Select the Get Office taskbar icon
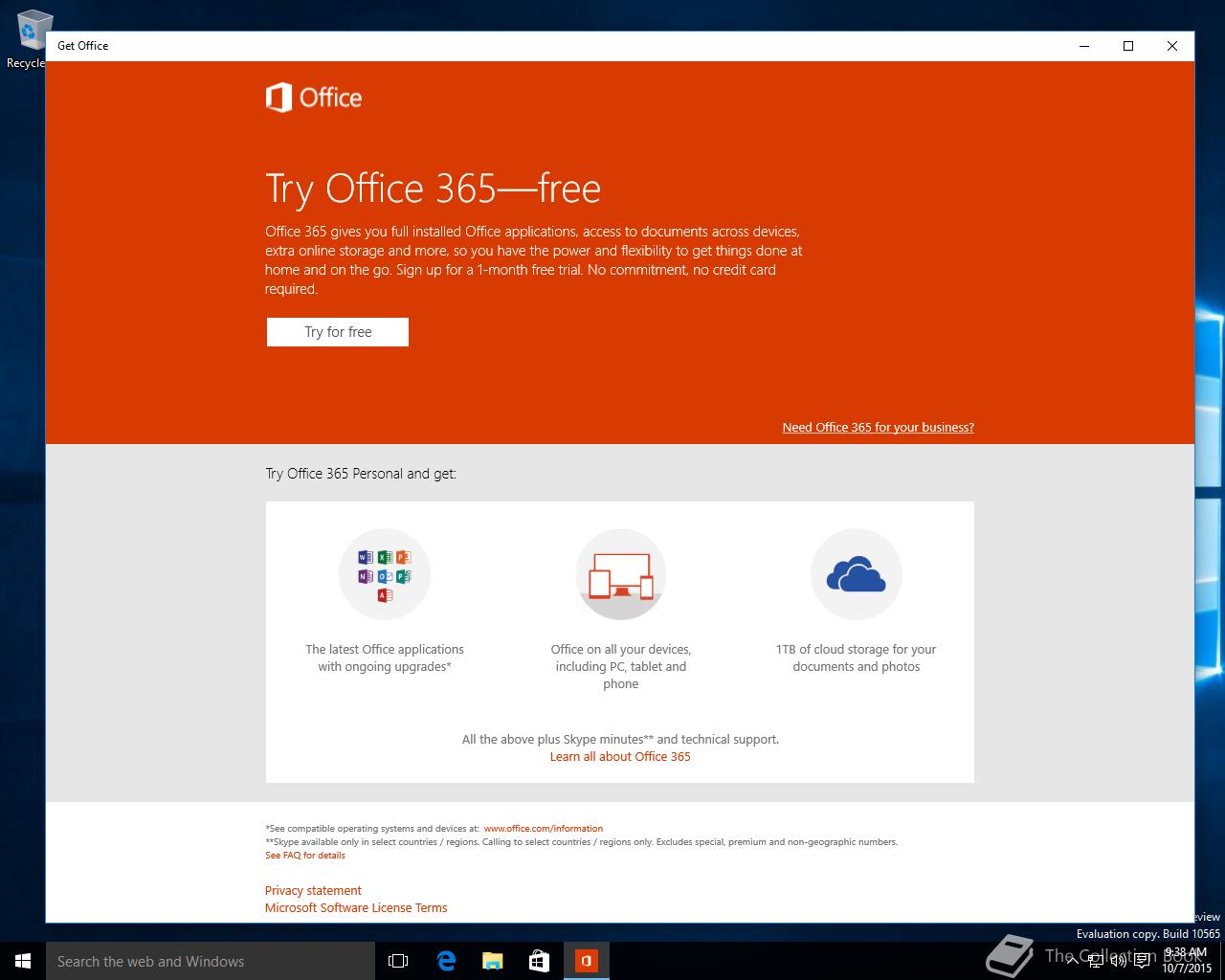Viewport: 1225px width, 980px height. click(x=586, y=961)
